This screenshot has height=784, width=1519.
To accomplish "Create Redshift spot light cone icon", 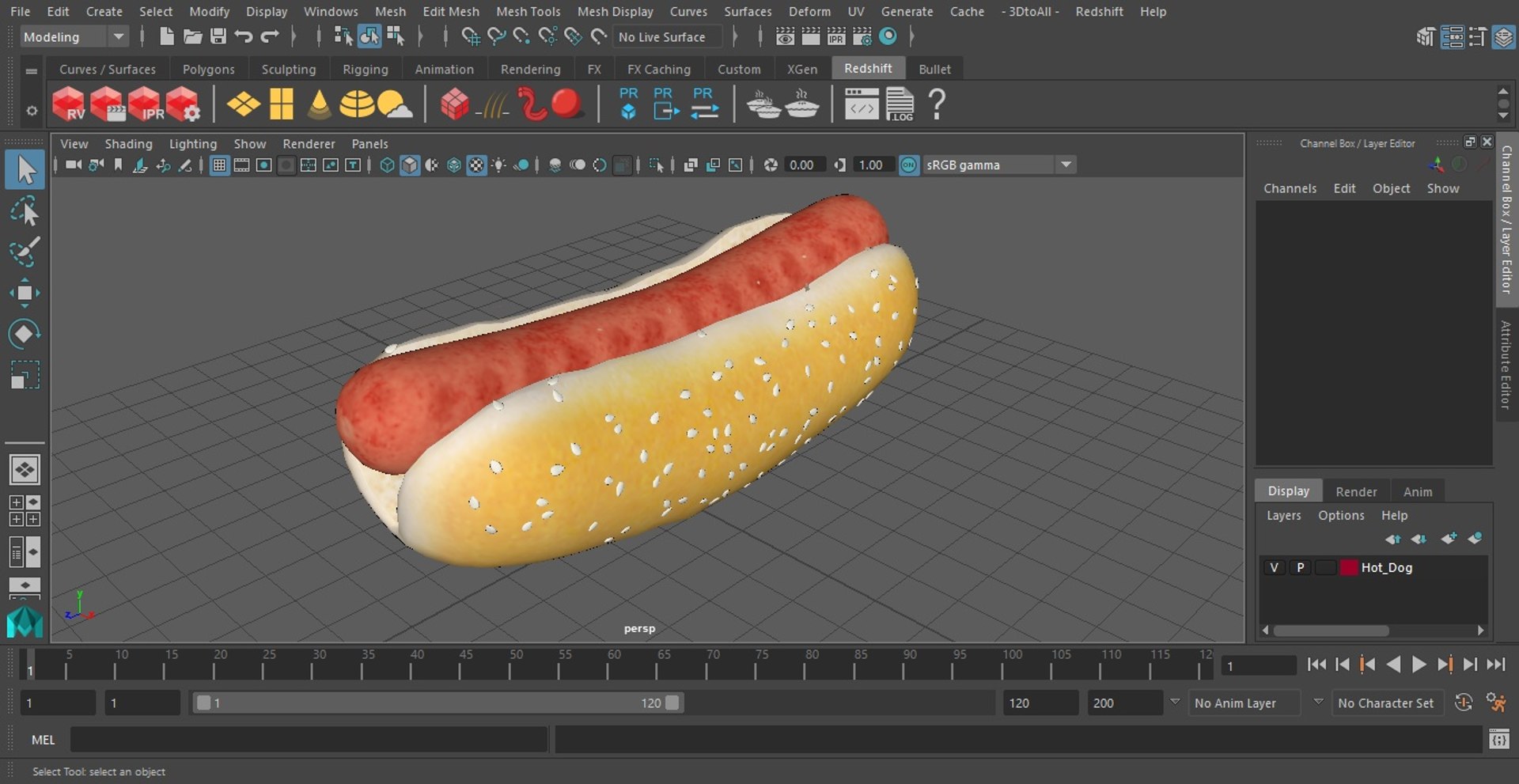I will click(x=319, y=104).
